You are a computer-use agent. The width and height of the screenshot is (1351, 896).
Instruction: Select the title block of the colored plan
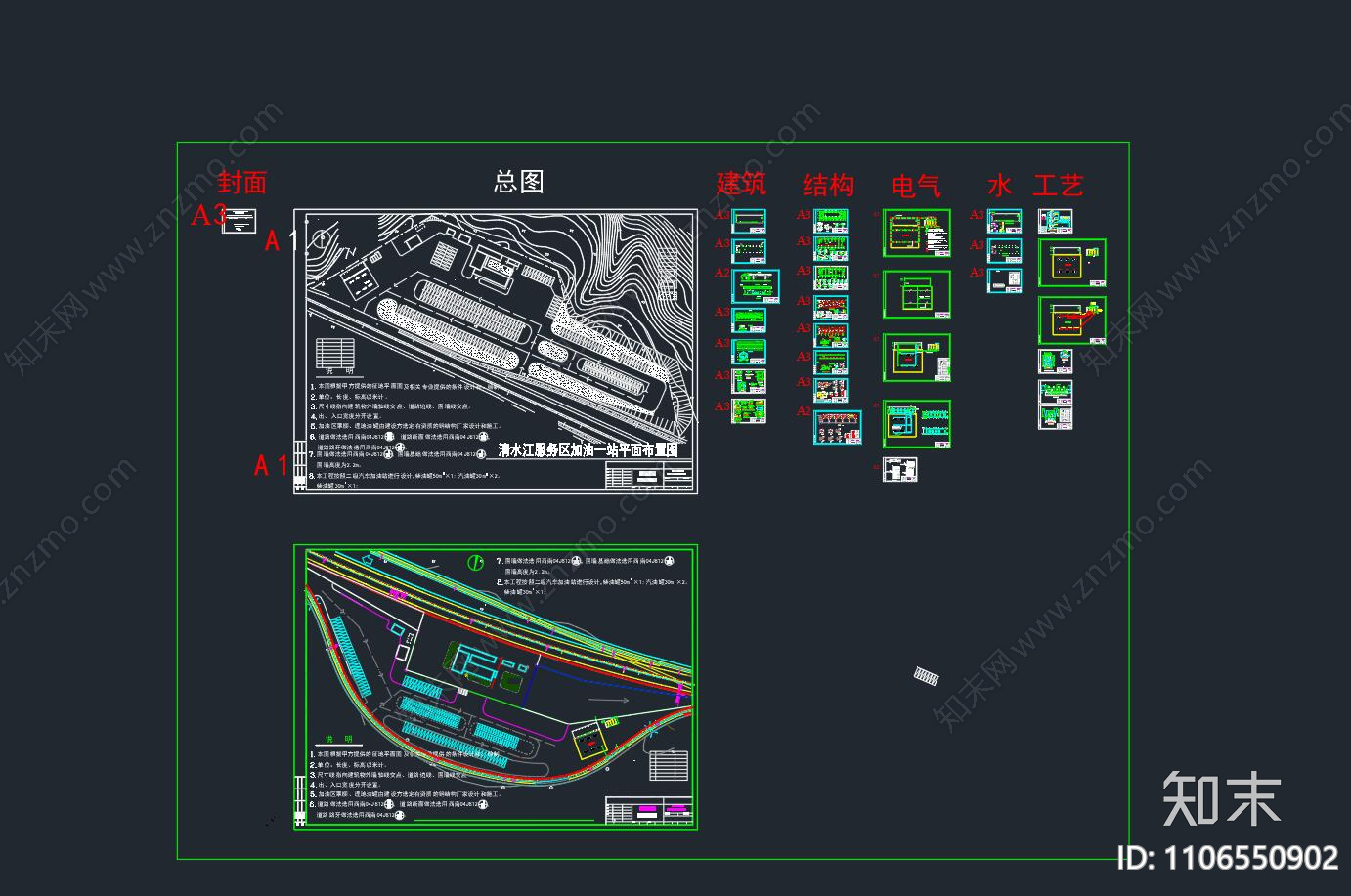click(649, 812)
